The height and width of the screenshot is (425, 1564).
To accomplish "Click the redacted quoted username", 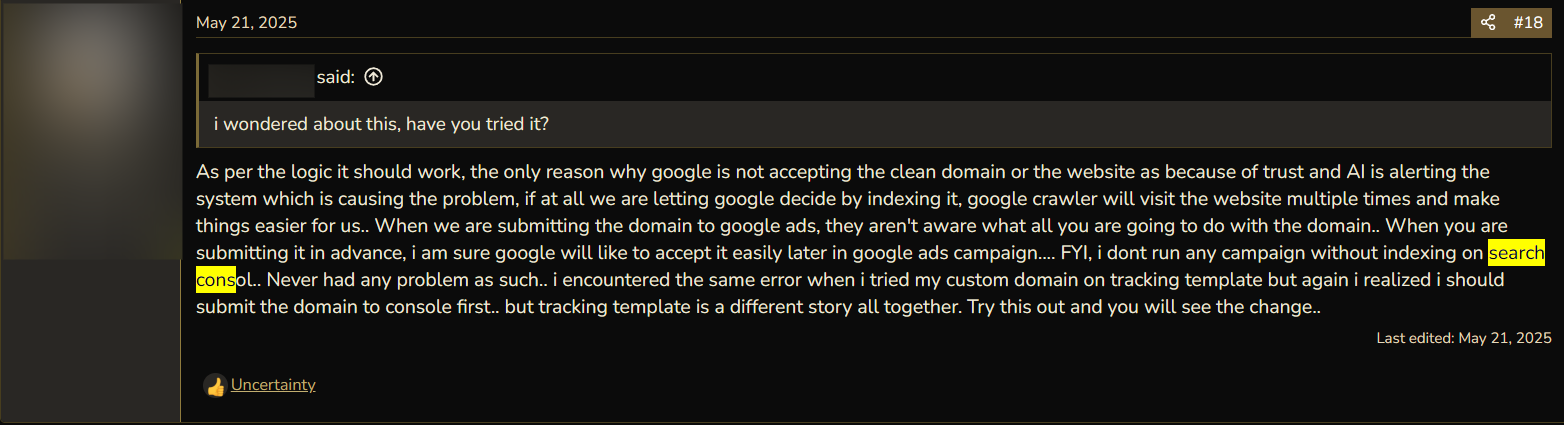I will [262, 77].
